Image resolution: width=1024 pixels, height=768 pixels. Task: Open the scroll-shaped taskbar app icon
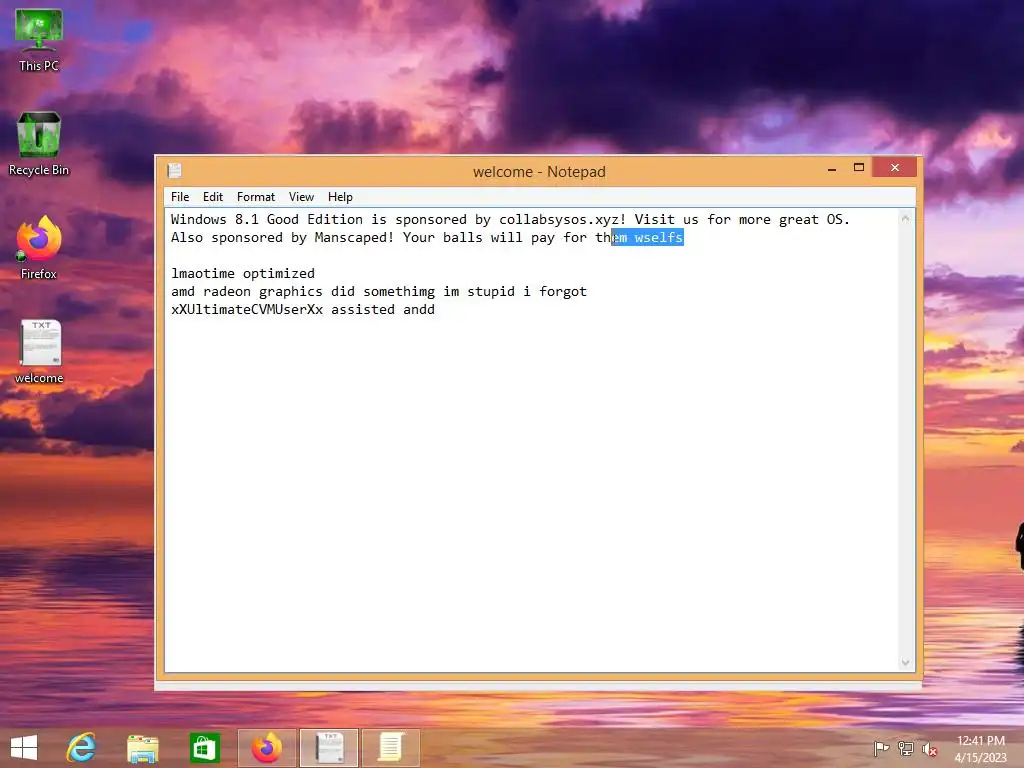pos(391,748)
